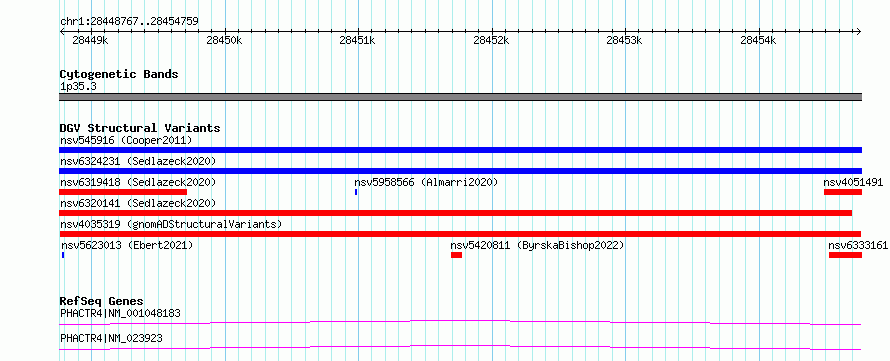890x361 pixels.
Task: Select the PHACTR4|NM_023923 gene track line
Action: (460, 347)
